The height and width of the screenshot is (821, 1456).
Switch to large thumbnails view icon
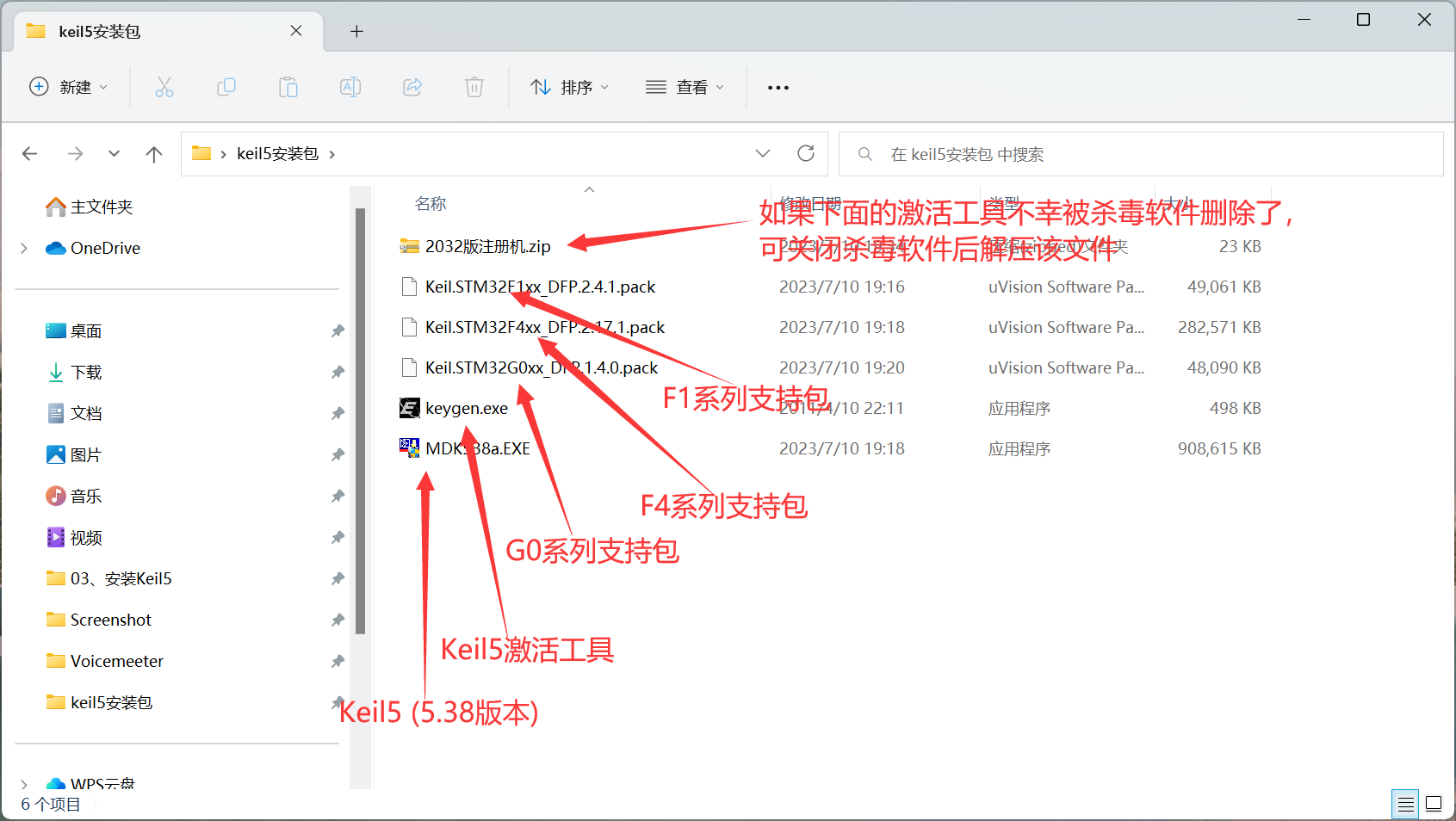click(x=1434, y=804)
